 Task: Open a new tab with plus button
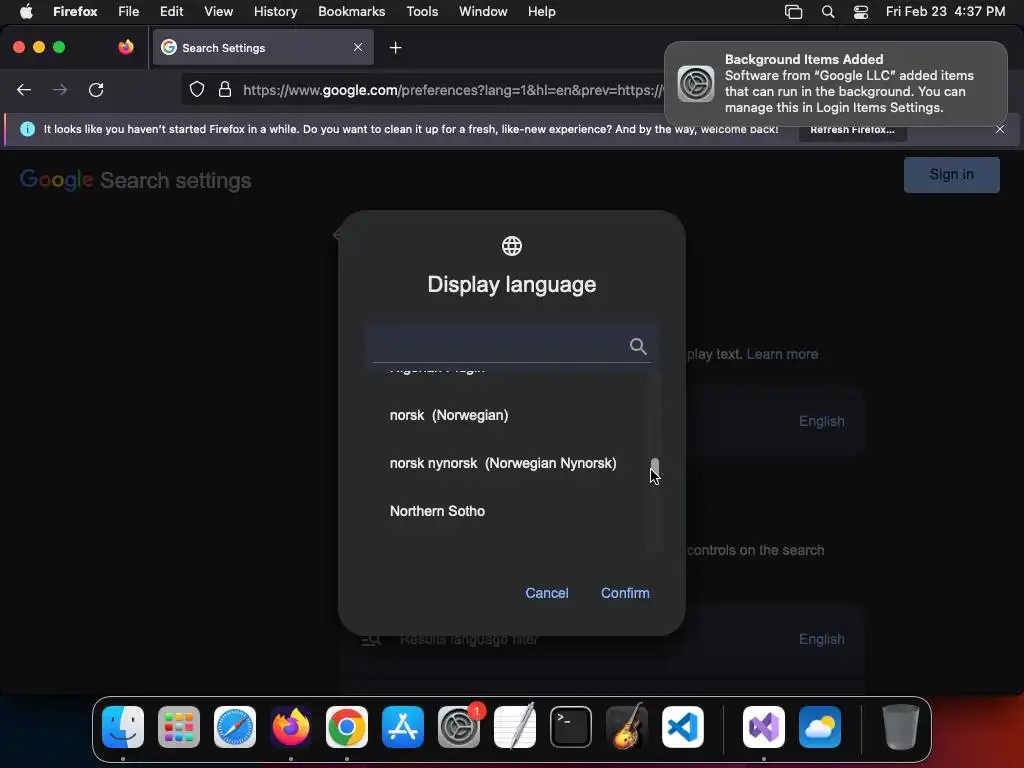point(395,47)
